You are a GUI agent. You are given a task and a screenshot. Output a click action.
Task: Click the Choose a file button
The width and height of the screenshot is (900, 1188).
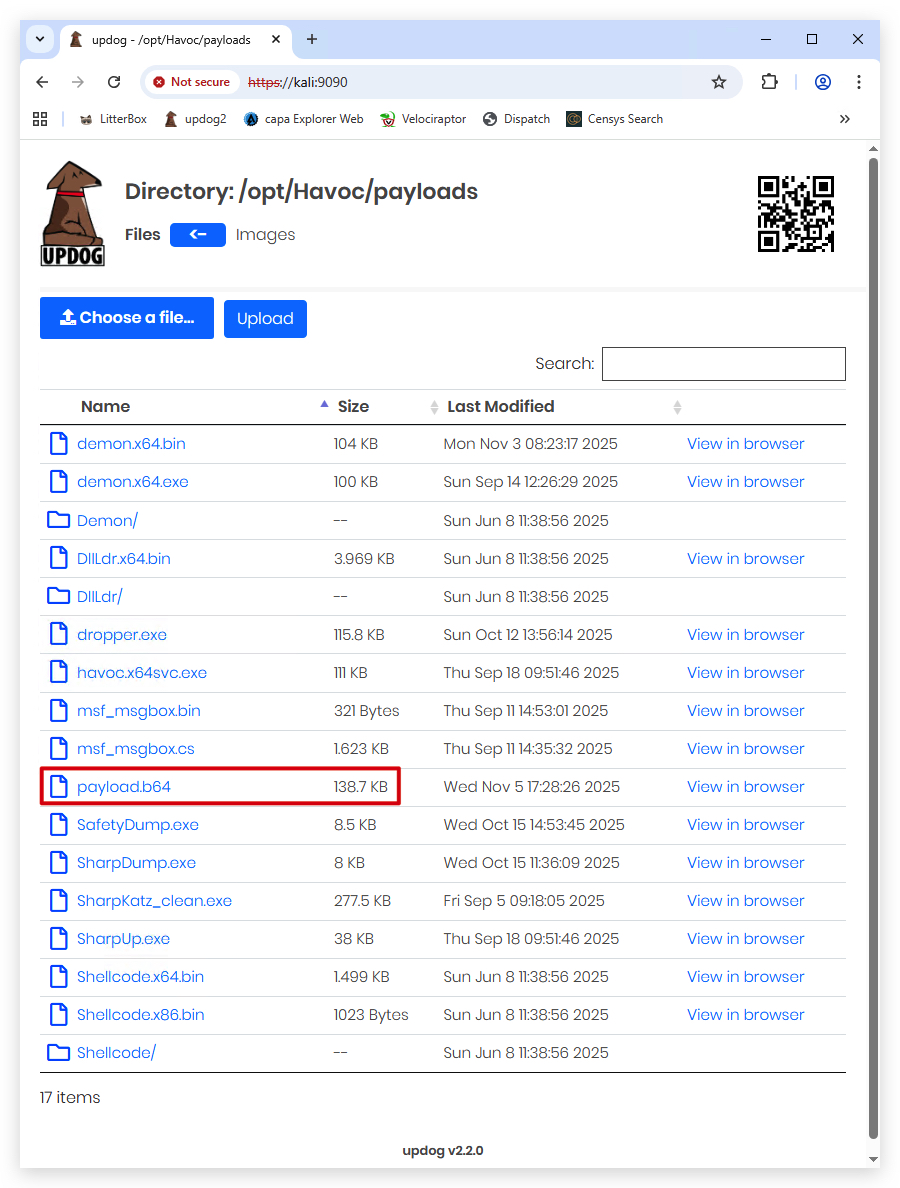click(x=127, y=318)
